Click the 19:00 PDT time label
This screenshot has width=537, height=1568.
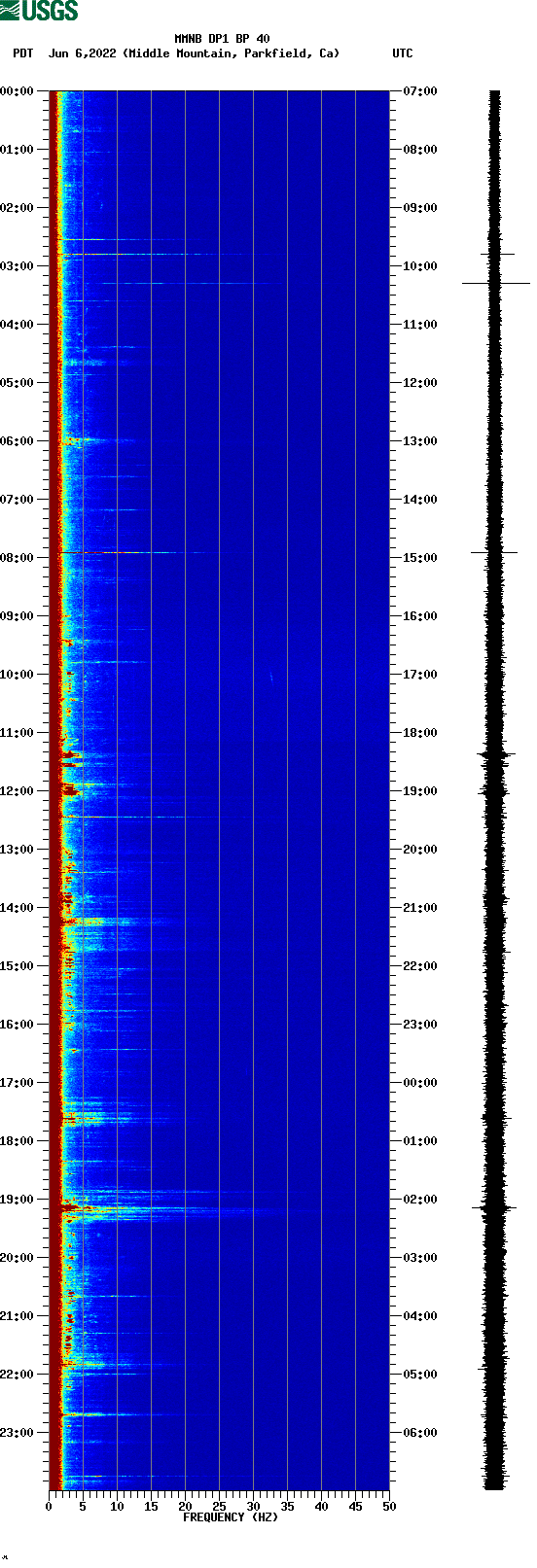click(x=18, y=1200)
